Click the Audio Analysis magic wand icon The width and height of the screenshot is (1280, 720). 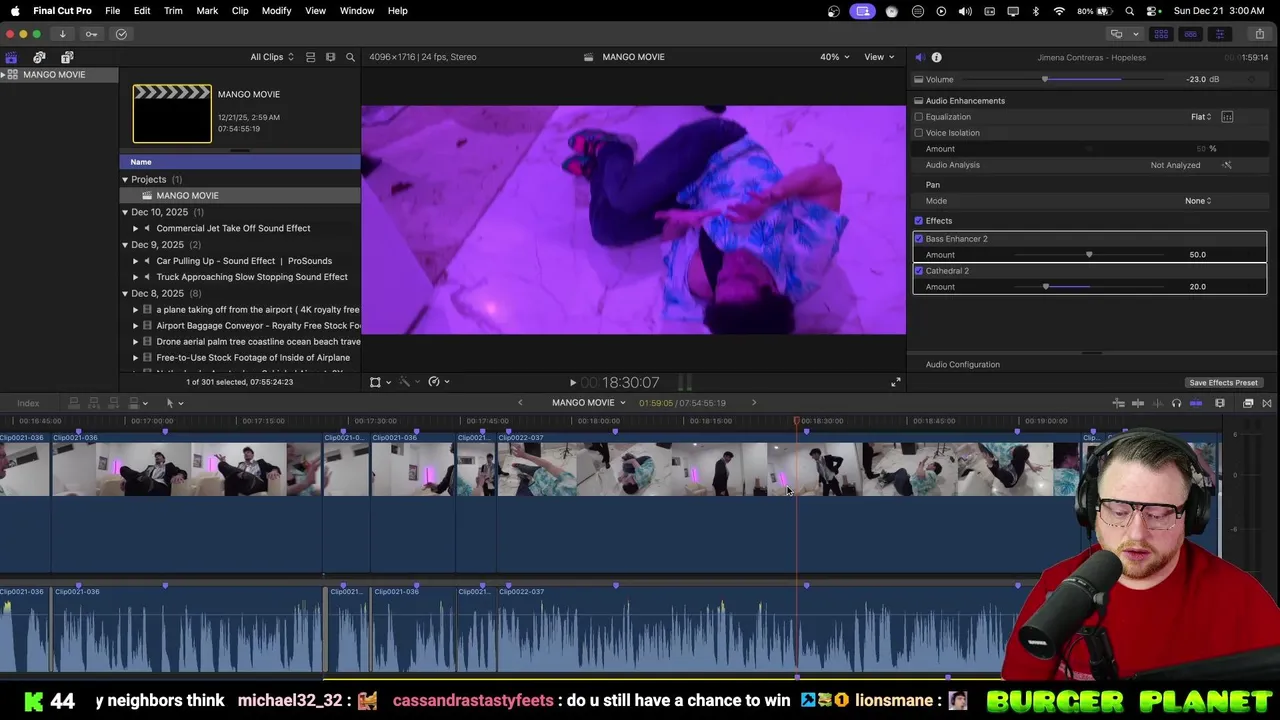1227,165
